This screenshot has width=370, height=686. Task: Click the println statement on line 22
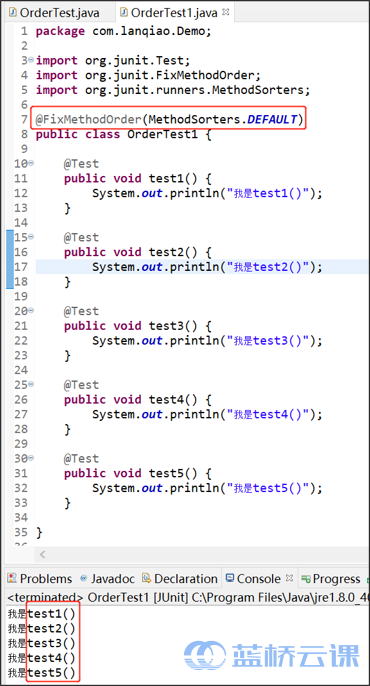tap(207, 340)
